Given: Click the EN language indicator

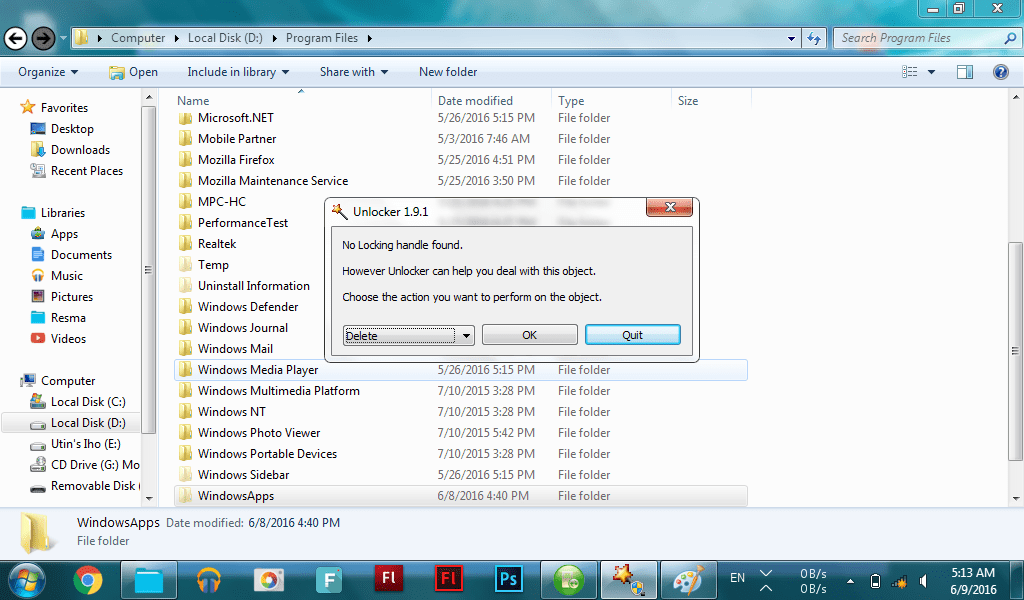Looking at the screenshot, I should 737,578.
